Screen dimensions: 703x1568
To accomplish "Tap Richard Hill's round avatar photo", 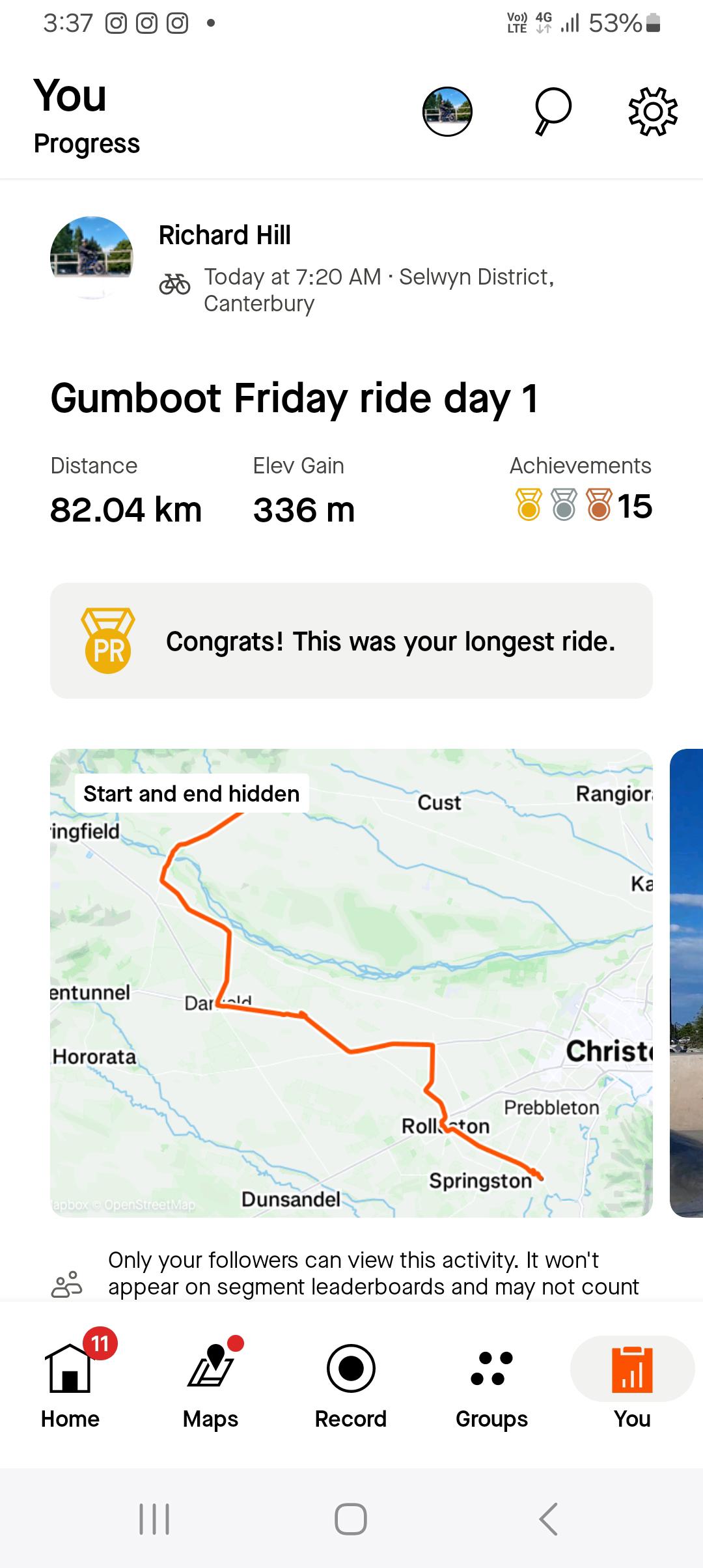I will click(x=92, y=258).
